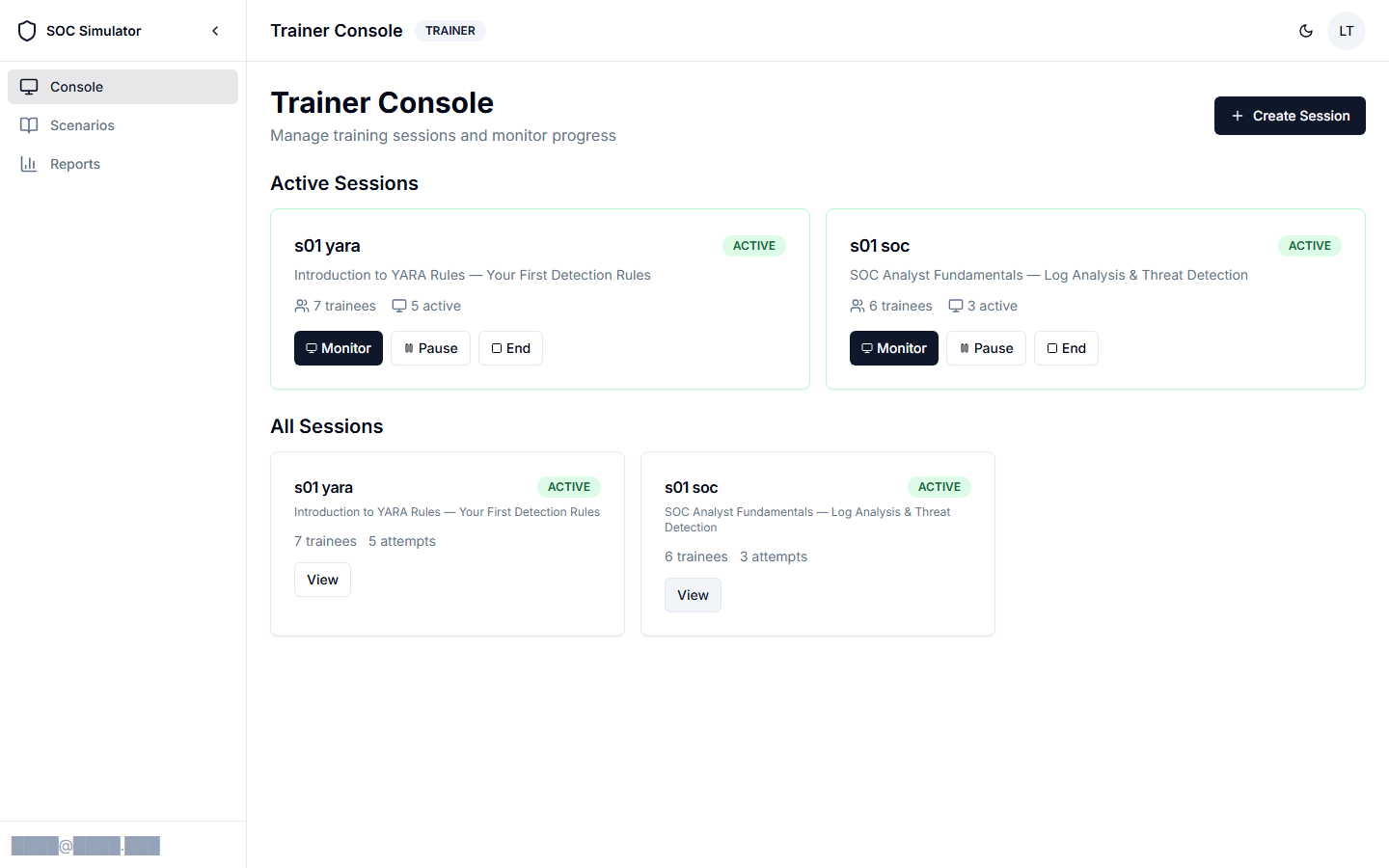Click the email link at sidebar bottom
Image resolution: width=1389 pixels, height=868 pixels.
(x=85, y=846)
